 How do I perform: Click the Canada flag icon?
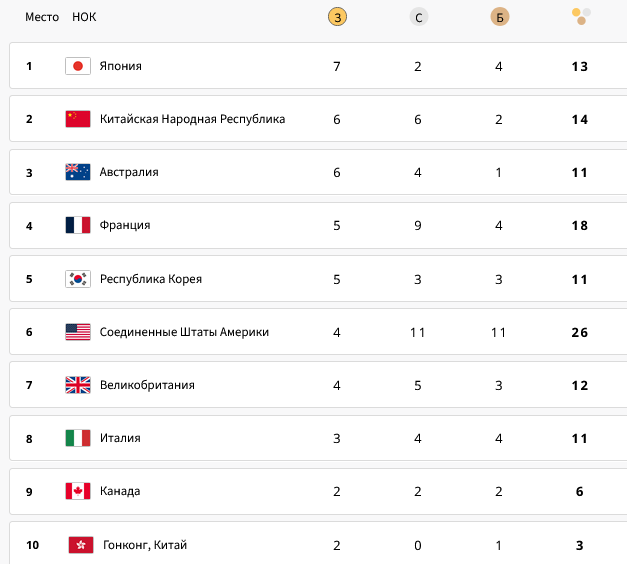(78, 491)
